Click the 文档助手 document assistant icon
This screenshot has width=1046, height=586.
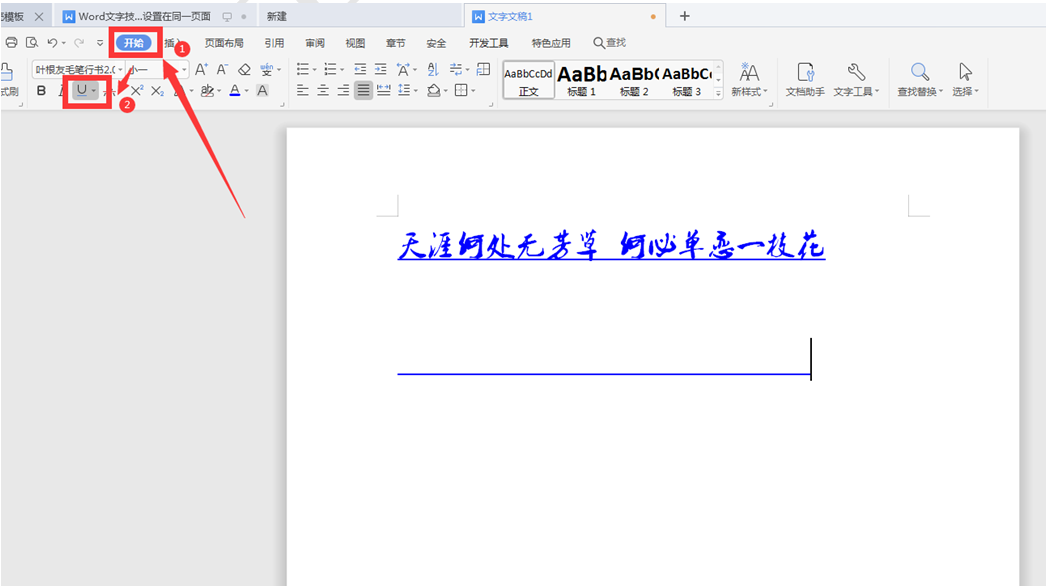coord(805,80)
